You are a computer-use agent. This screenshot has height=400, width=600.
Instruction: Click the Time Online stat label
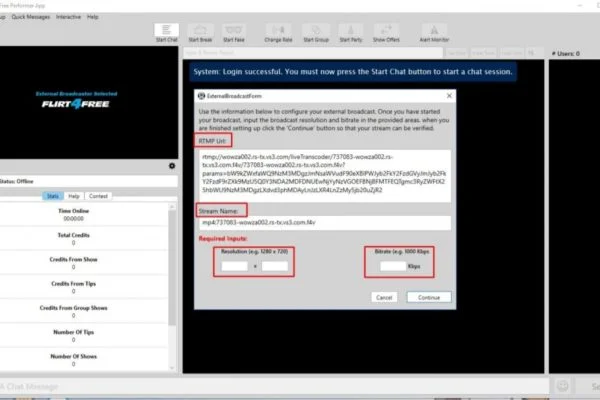[73, 211]
